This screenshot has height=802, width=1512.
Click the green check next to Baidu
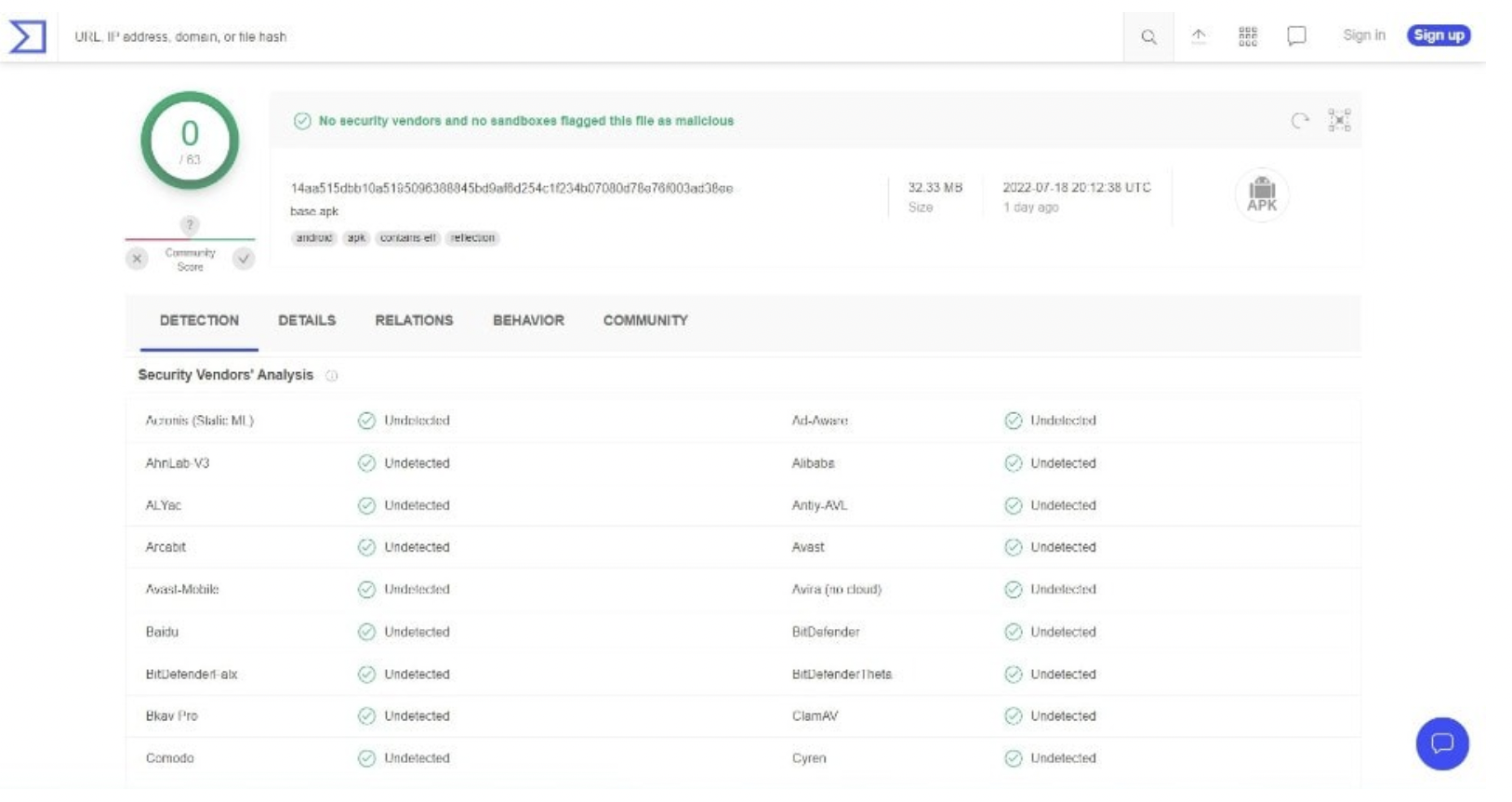(x=366, y=632)
